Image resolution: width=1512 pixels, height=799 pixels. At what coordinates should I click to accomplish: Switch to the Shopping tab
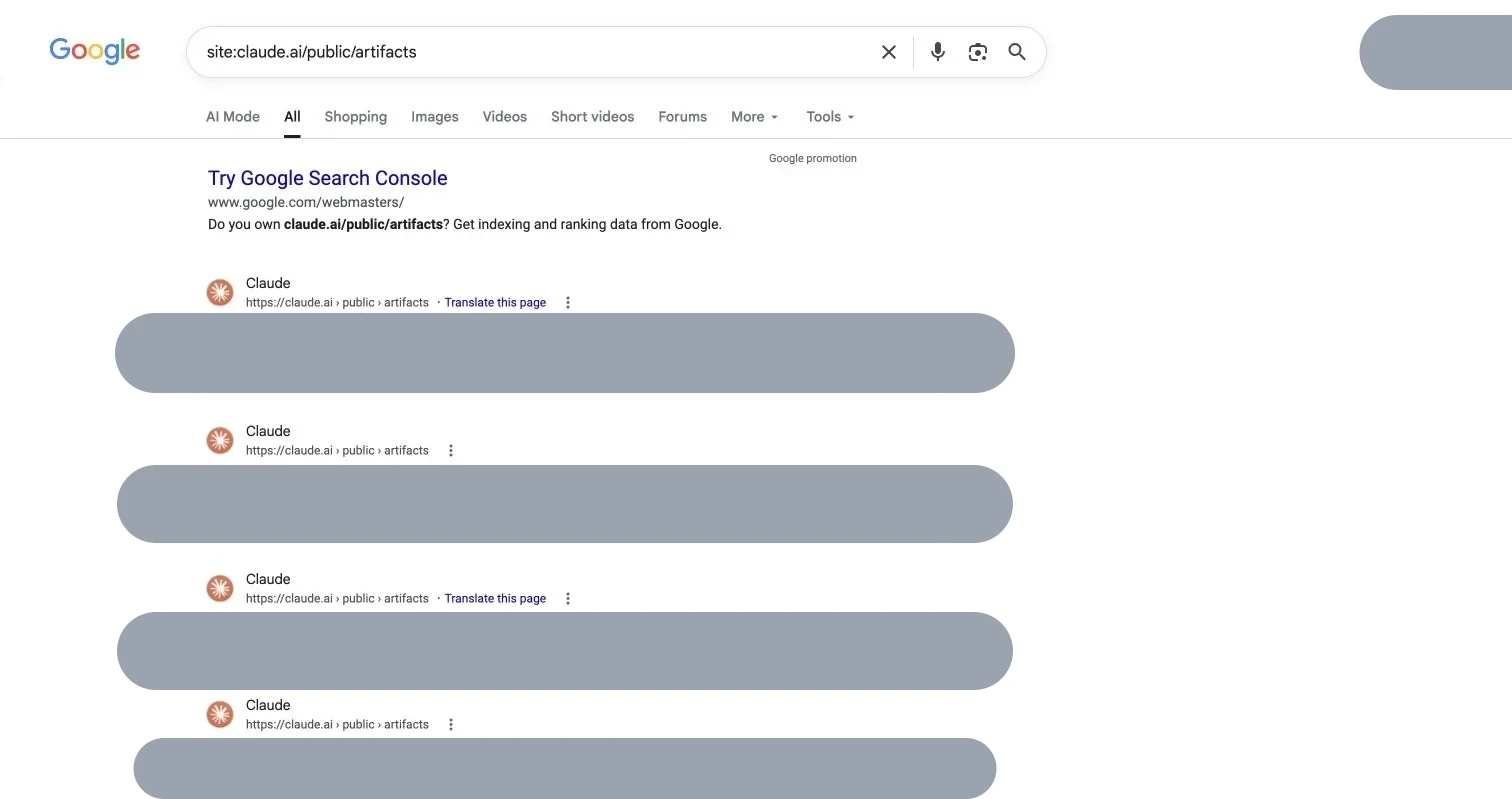[356, 116]
